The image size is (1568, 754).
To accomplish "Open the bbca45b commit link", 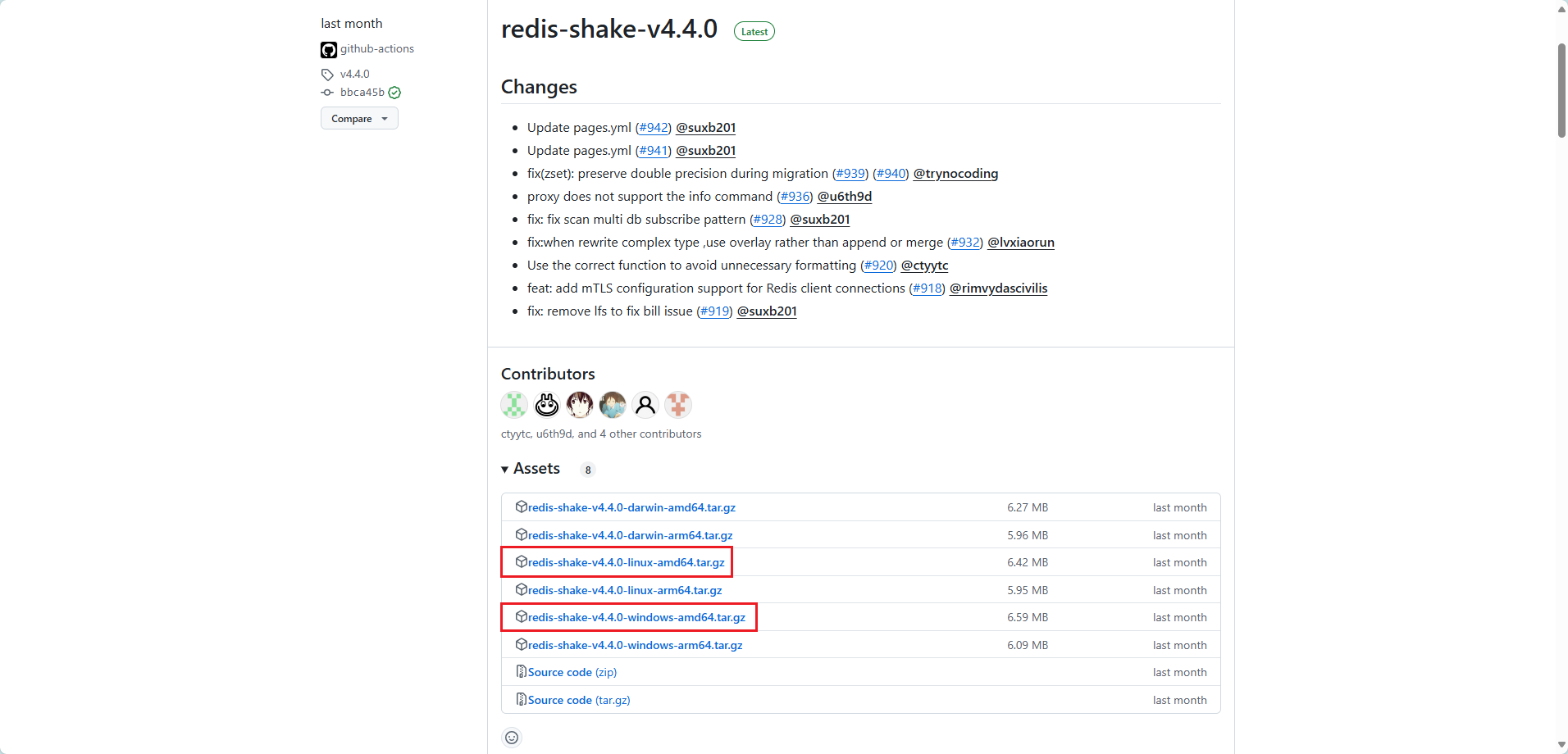I will 362,93.
